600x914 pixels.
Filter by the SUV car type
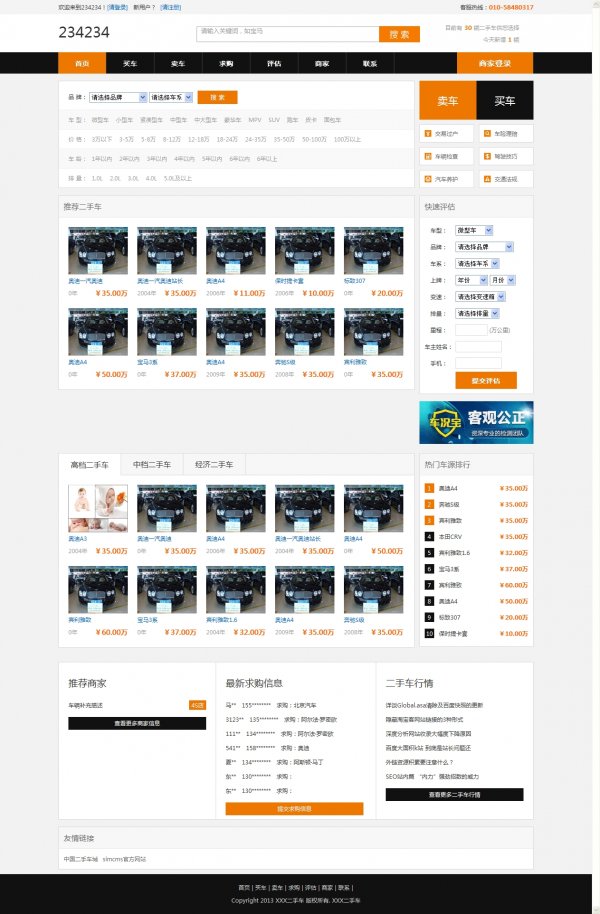(x=274, y=120)
